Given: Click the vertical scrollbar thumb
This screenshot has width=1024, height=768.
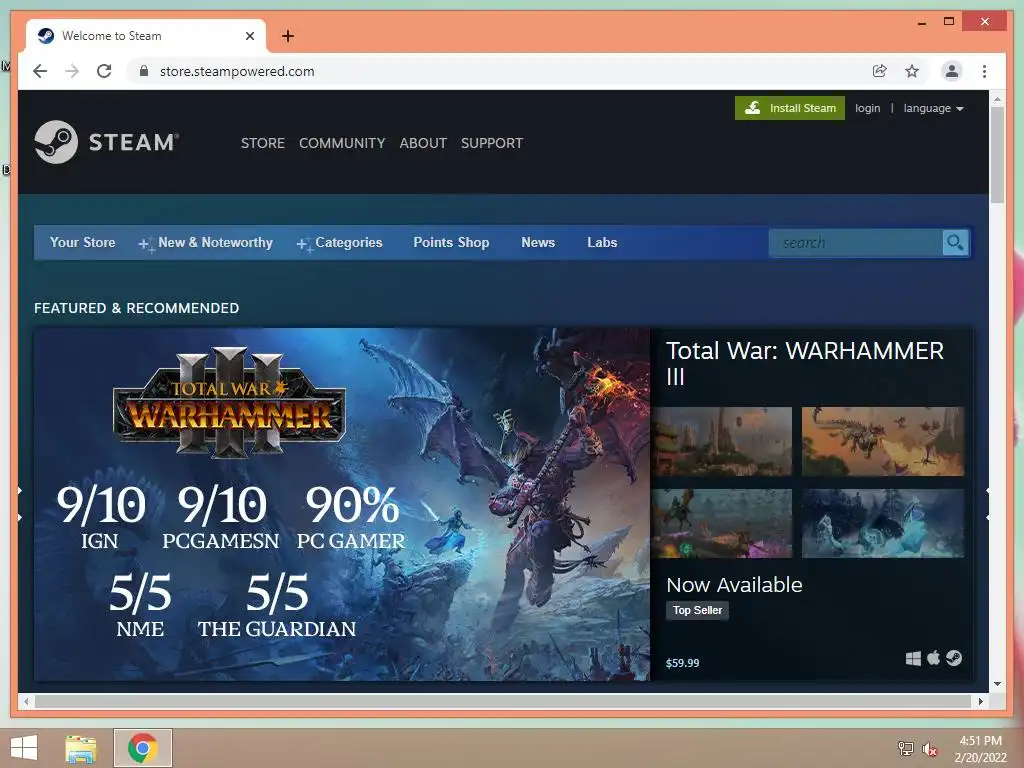Looking at the screenshot, I should pos(997,155).
